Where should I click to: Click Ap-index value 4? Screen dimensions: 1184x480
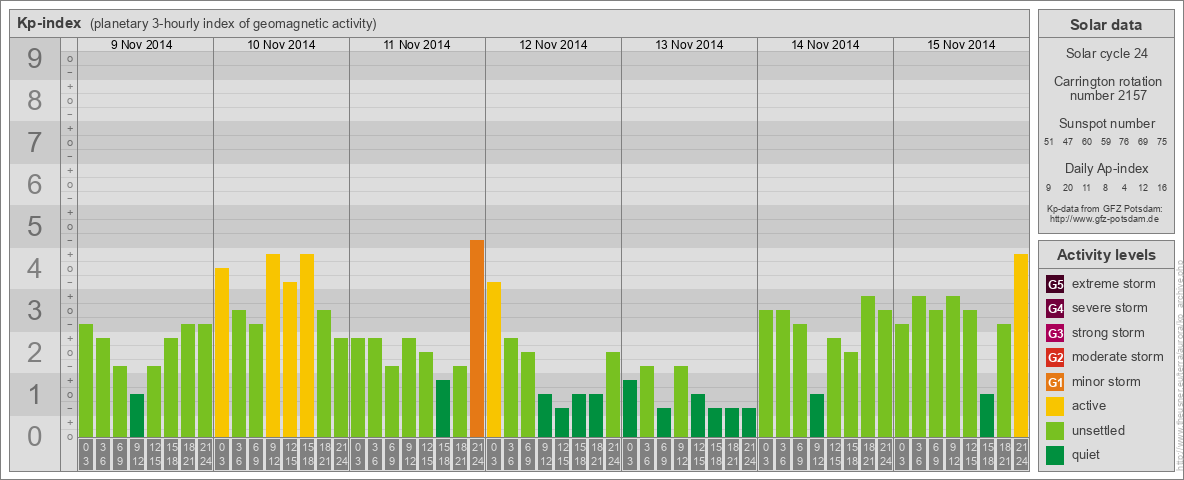[x=1124, y=187]
